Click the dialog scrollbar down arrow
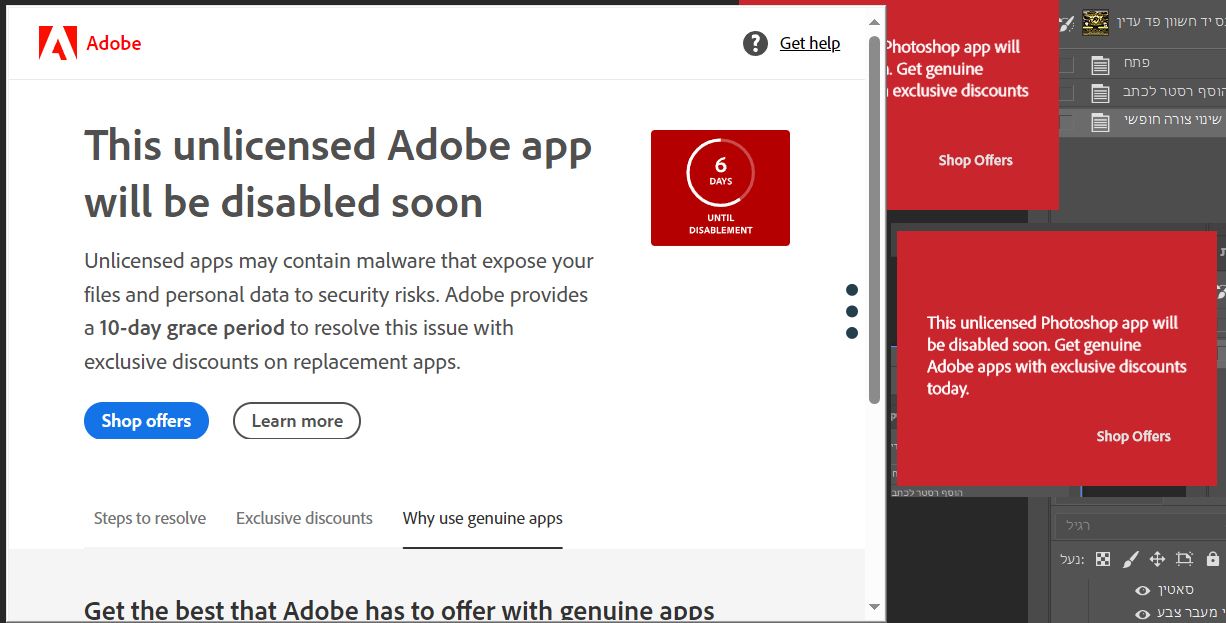Viewport: 1226px width, 623px height. tap(875, 606)
